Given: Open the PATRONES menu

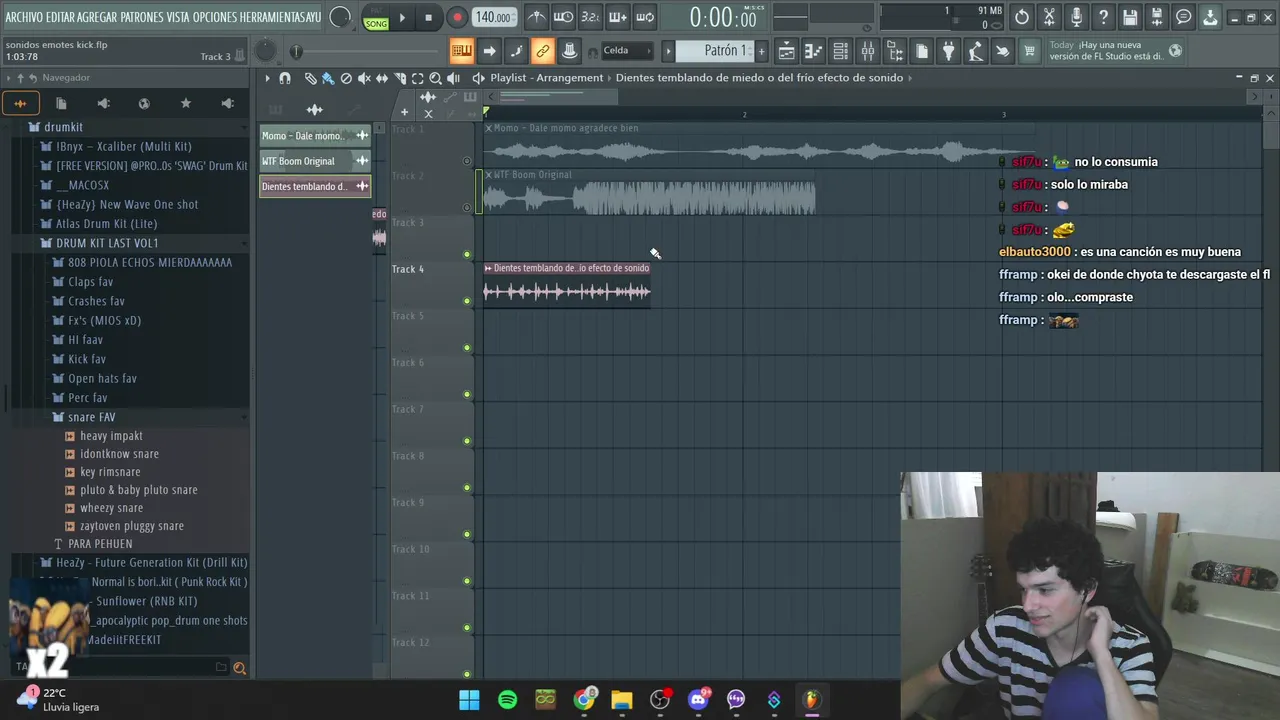Looking at the screenshot, I should coord(142,17).
